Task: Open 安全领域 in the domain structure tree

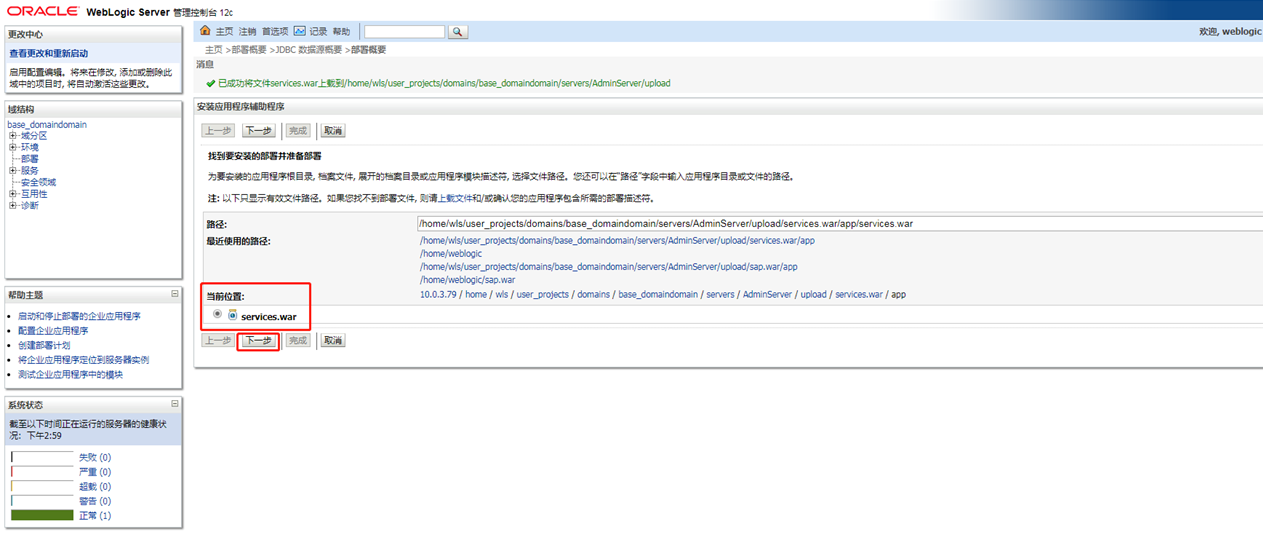Action: 39,182
